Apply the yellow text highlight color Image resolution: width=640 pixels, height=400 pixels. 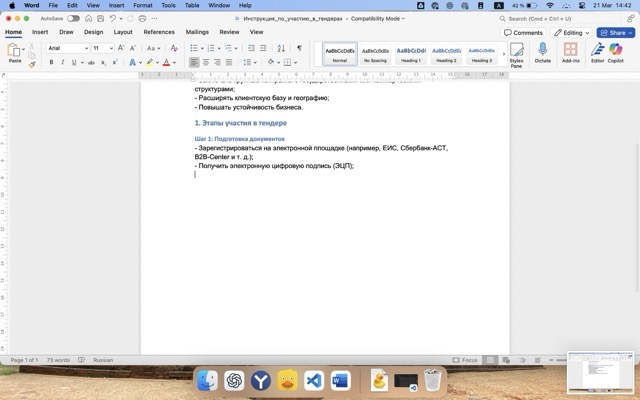click(149, 62)
